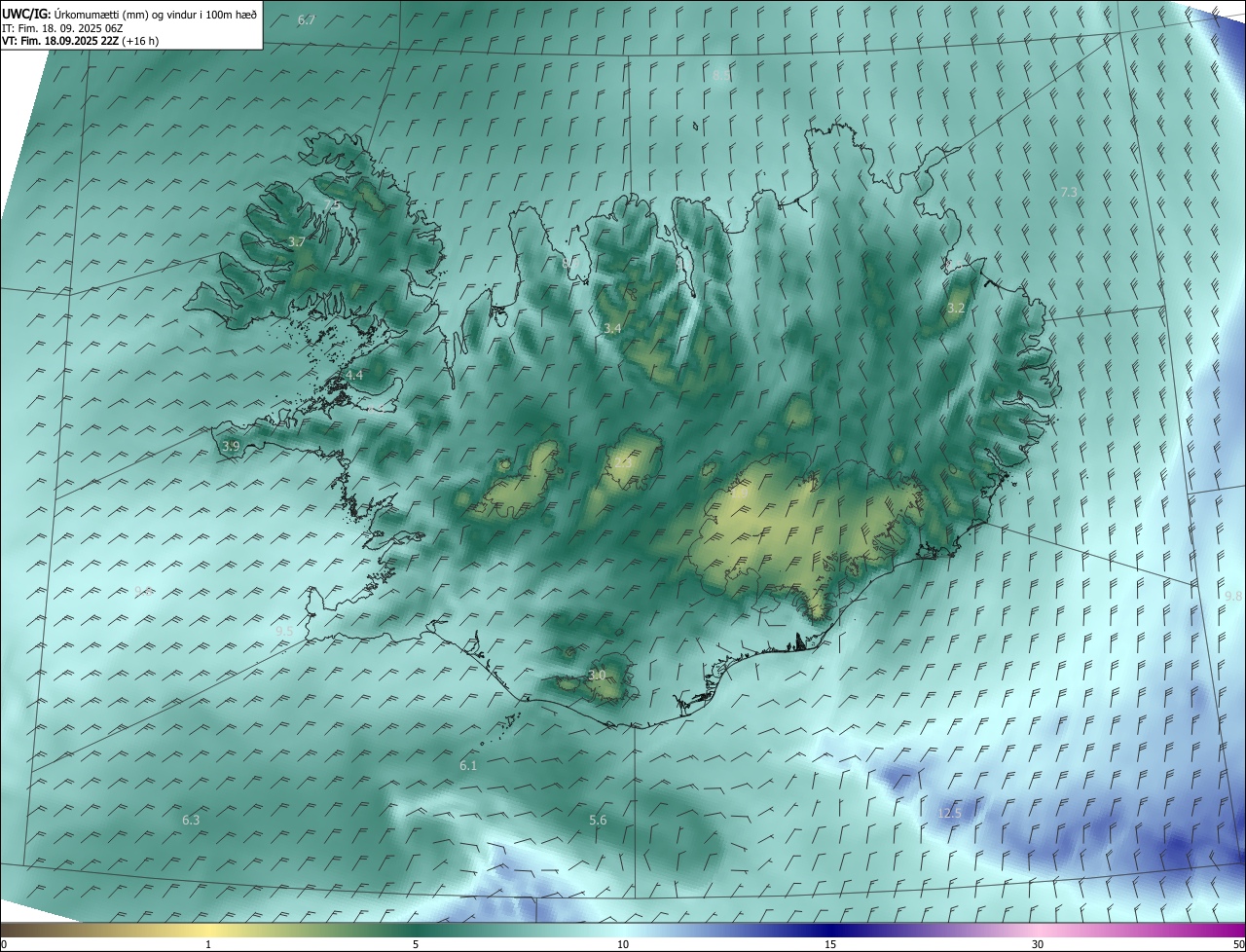Screen dimensions: 1246x952
Task: Click the 9.5 value label off the southwest coast
Action: 284,632
